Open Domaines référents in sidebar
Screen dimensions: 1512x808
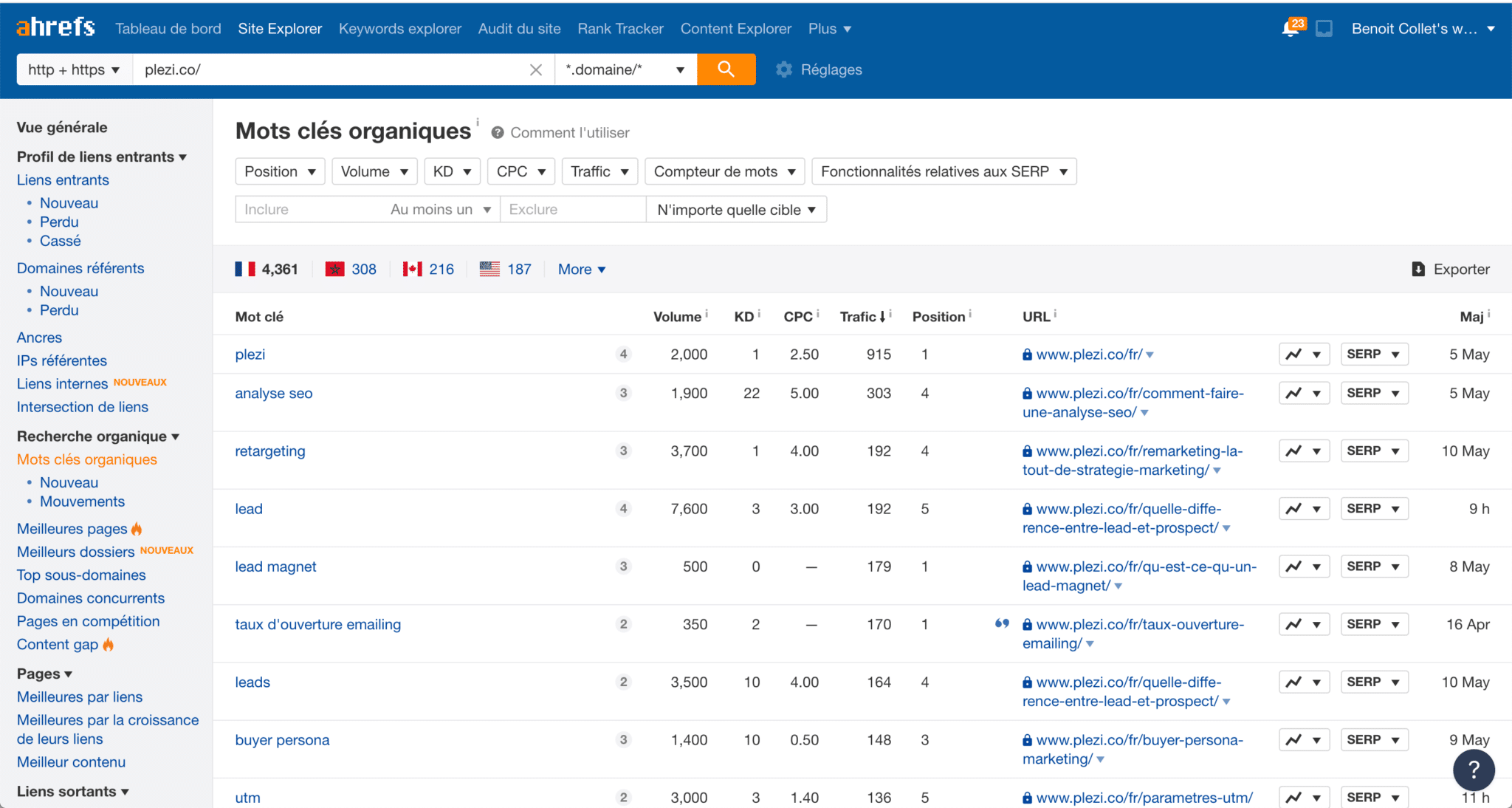click(80, 268)
